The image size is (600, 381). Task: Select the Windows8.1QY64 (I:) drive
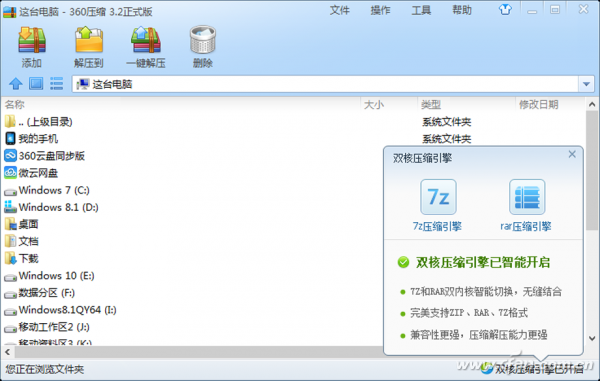60,310
